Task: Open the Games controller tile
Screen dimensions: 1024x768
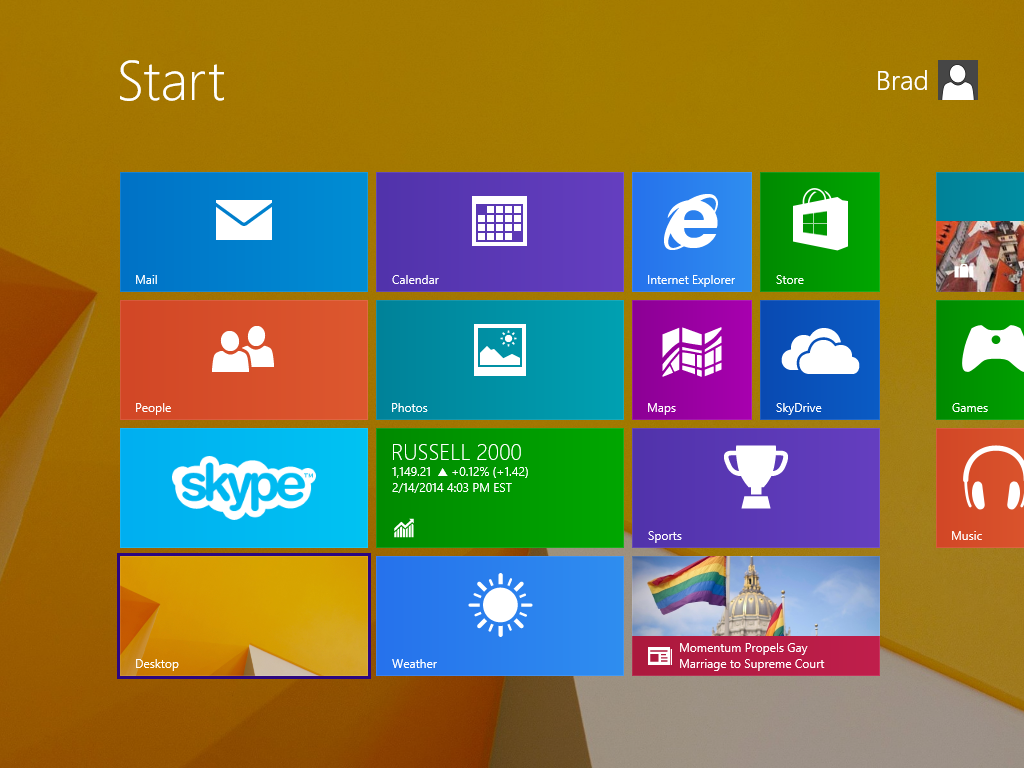Action: pos(980,360)
